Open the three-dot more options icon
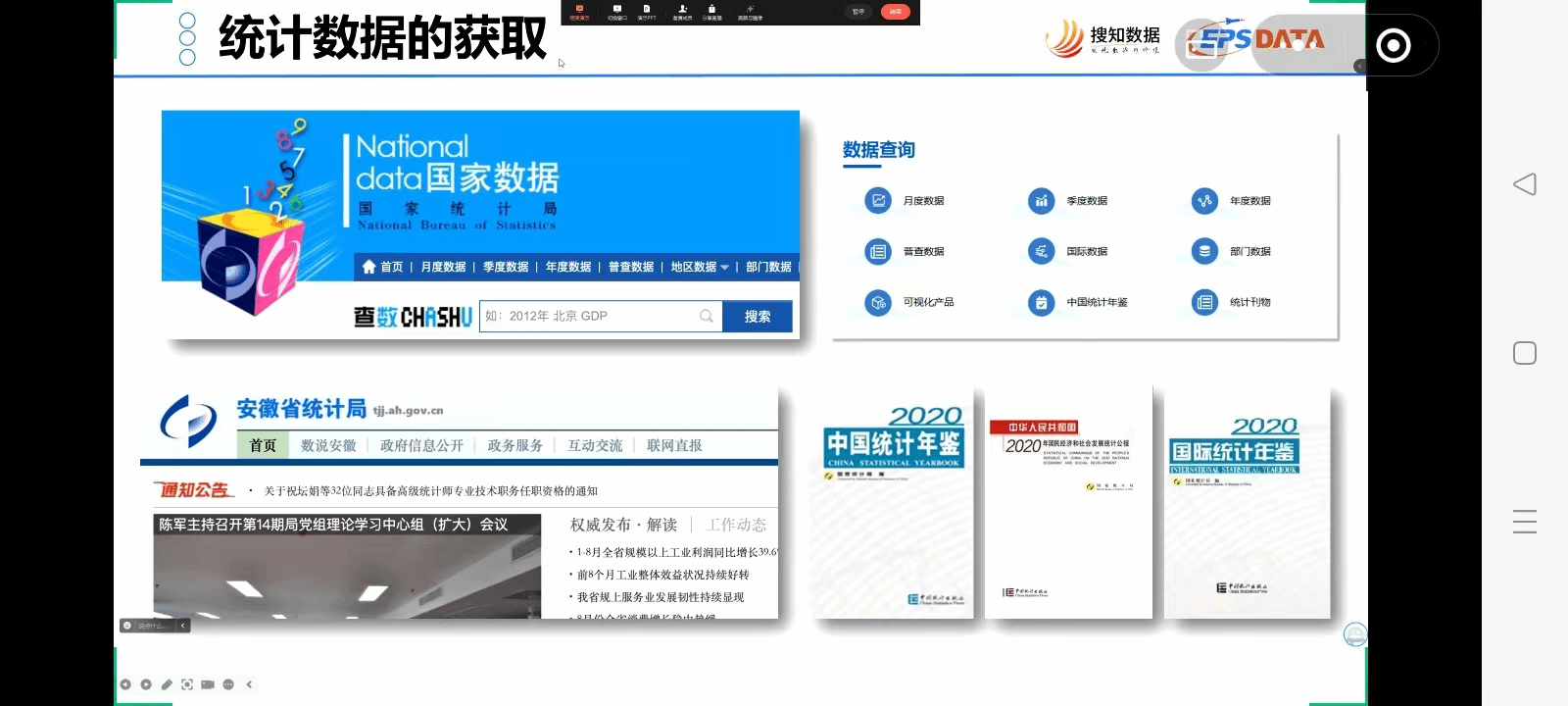Screen dimensions: 1568x706 (x=228, y=684)
